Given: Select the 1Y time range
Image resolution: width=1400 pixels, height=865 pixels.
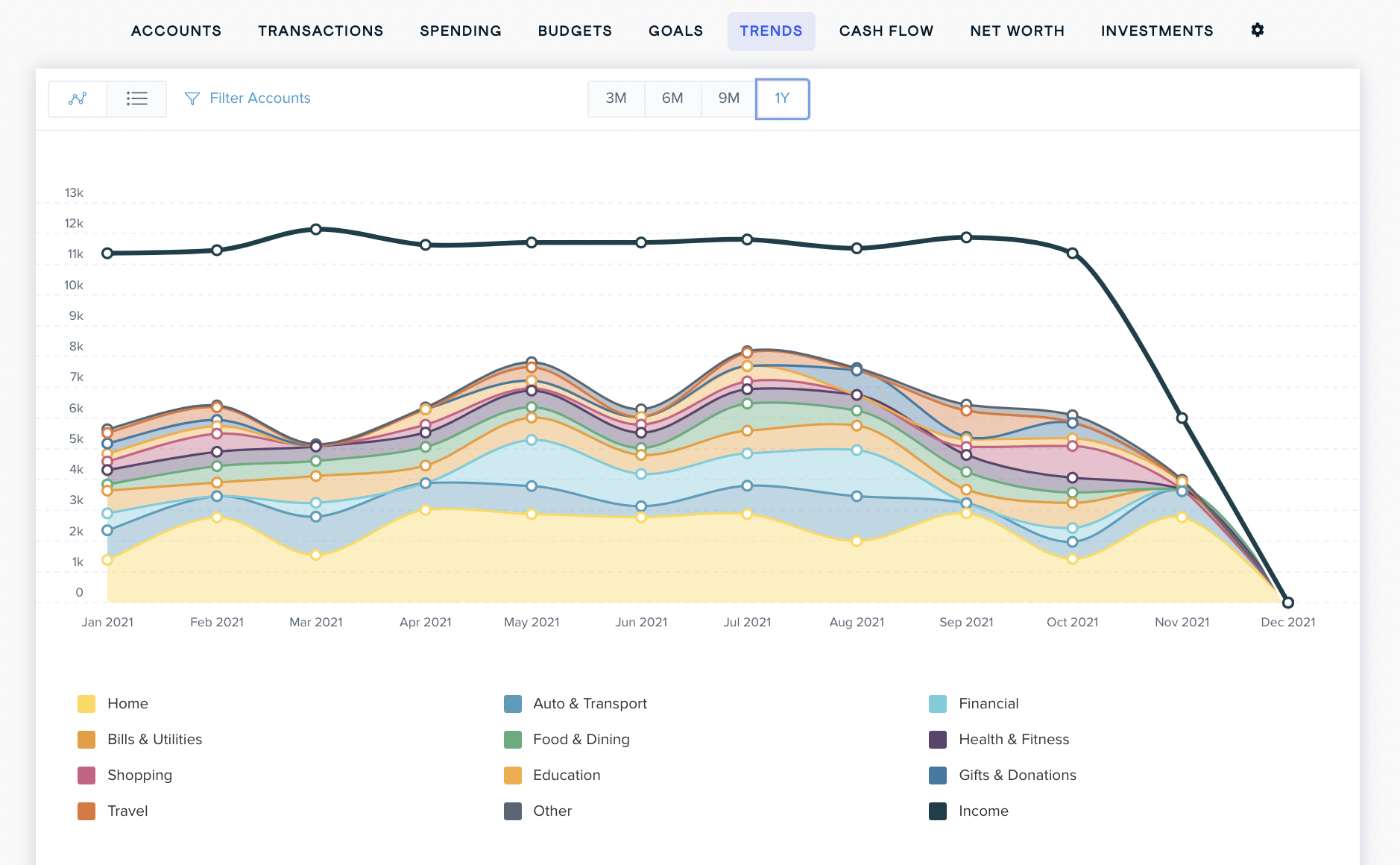Looking at the screenshot, I should pos(782,98).
